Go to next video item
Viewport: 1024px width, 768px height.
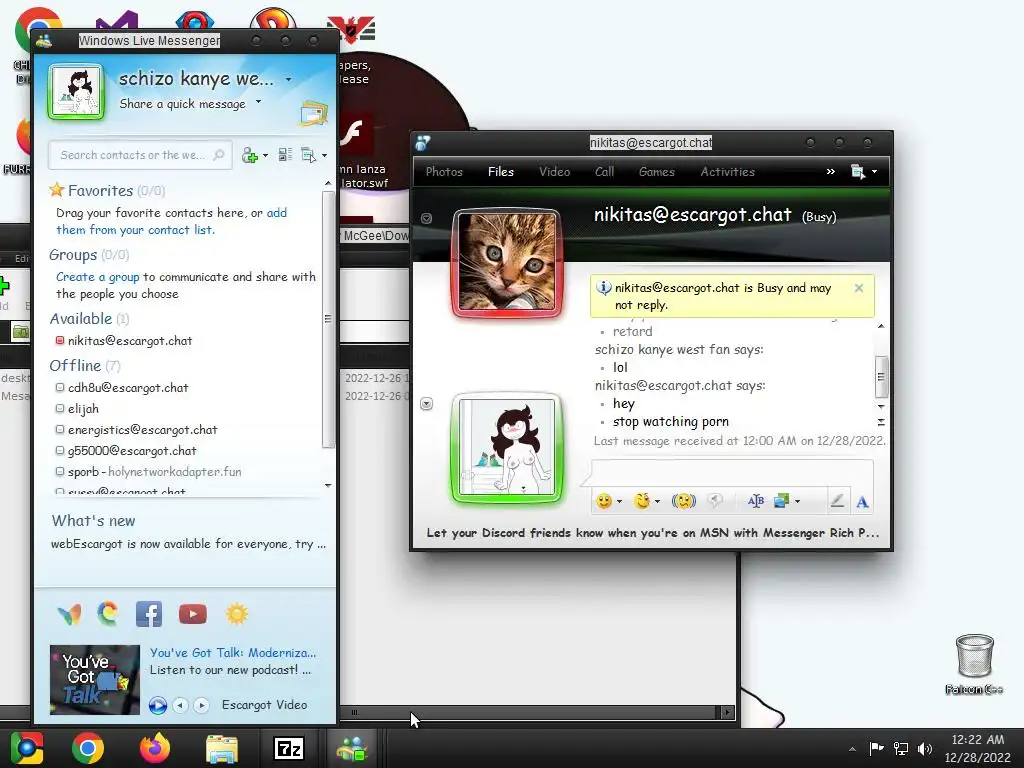pyautogui.click(x=202, y=705)
